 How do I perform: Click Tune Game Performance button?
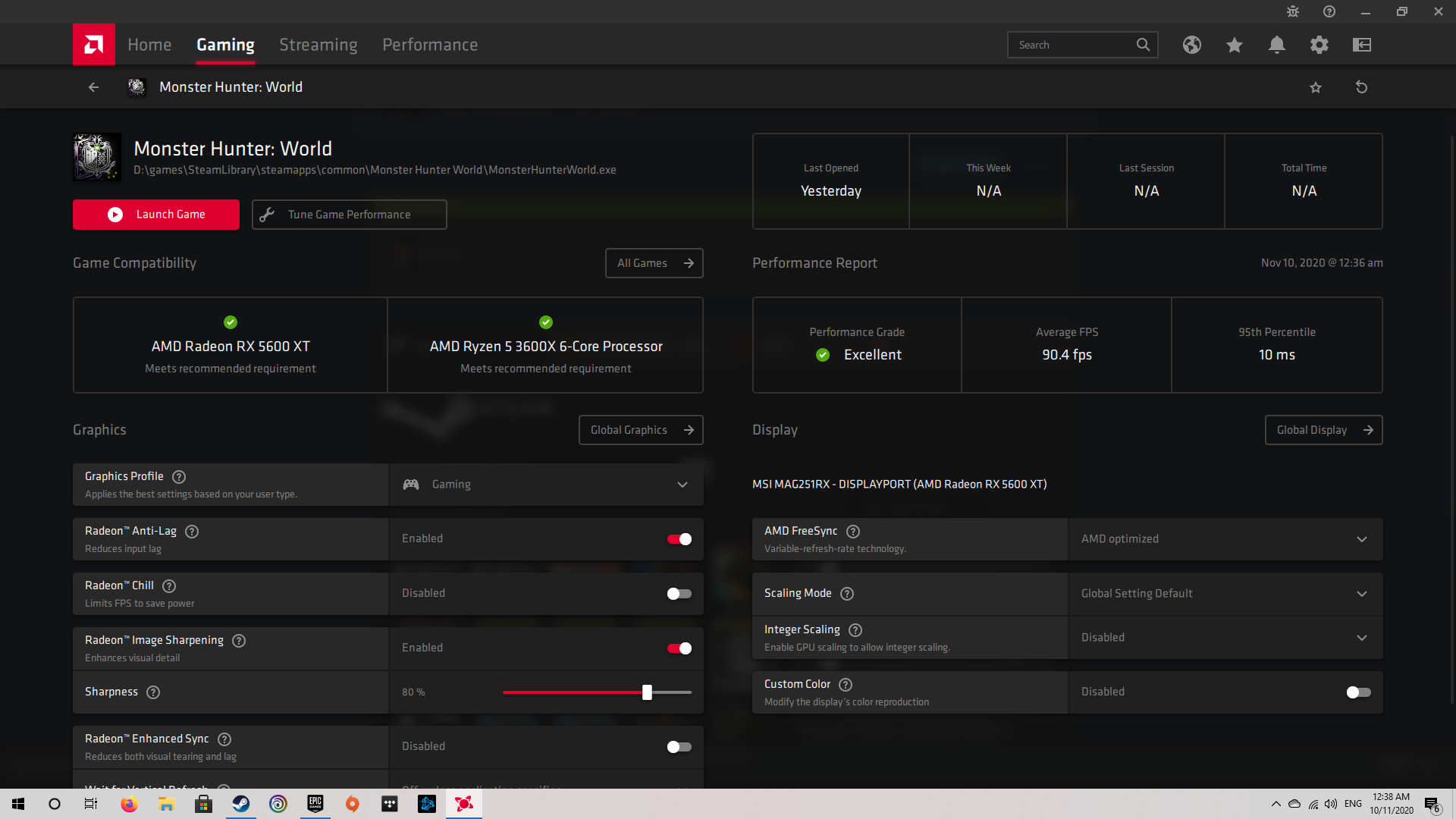[x=350, y=215]
